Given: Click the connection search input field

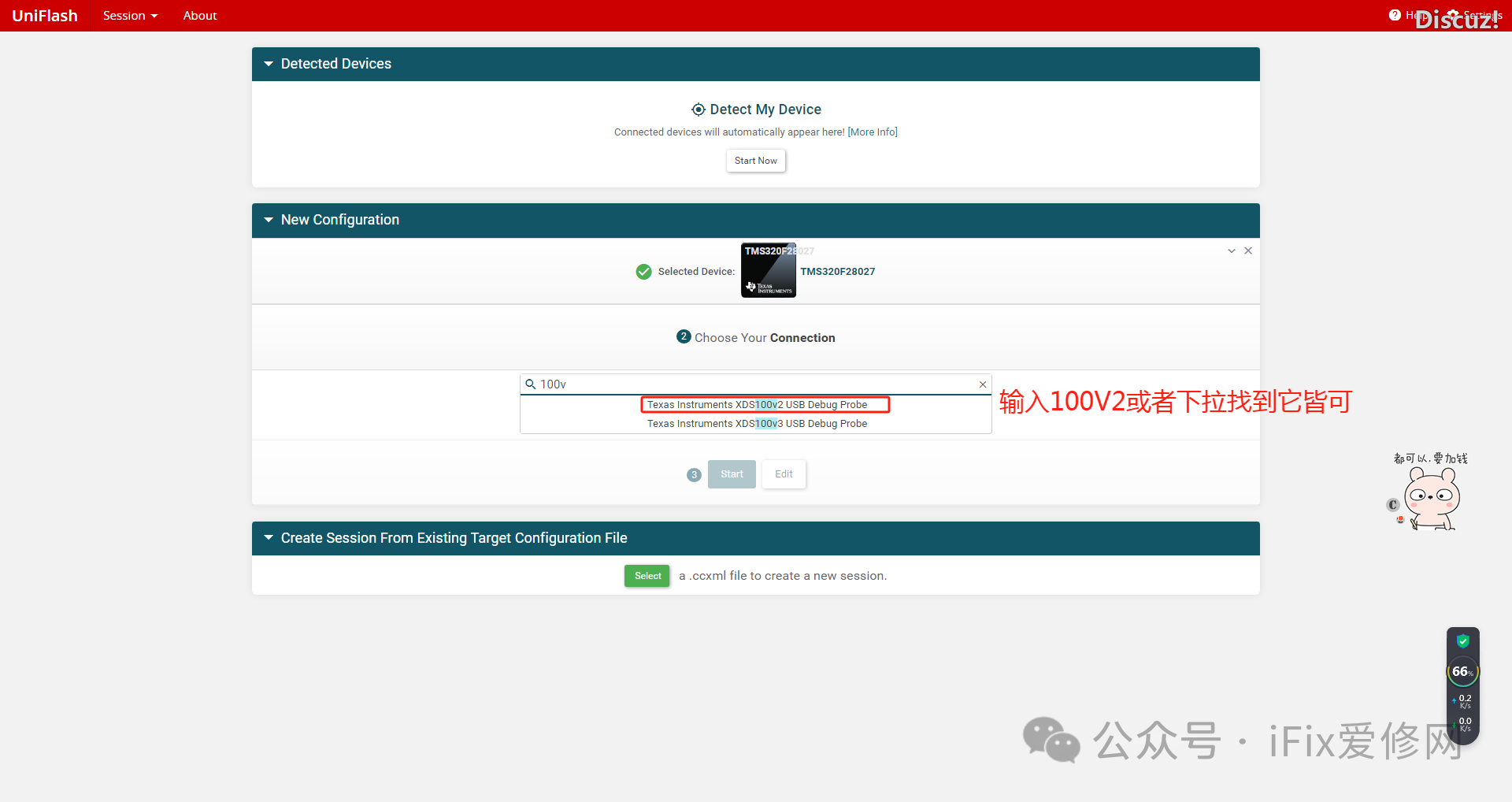Looking at the screenshot, I should 756,384.
